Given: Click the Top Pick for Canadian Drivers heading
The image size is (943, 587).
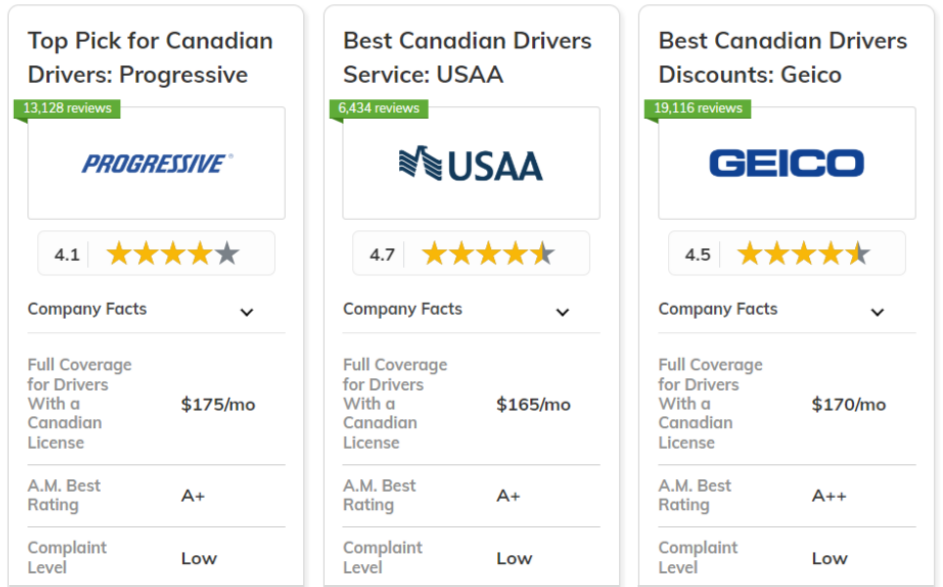Looking at the screenshot, I should (150, 58).
